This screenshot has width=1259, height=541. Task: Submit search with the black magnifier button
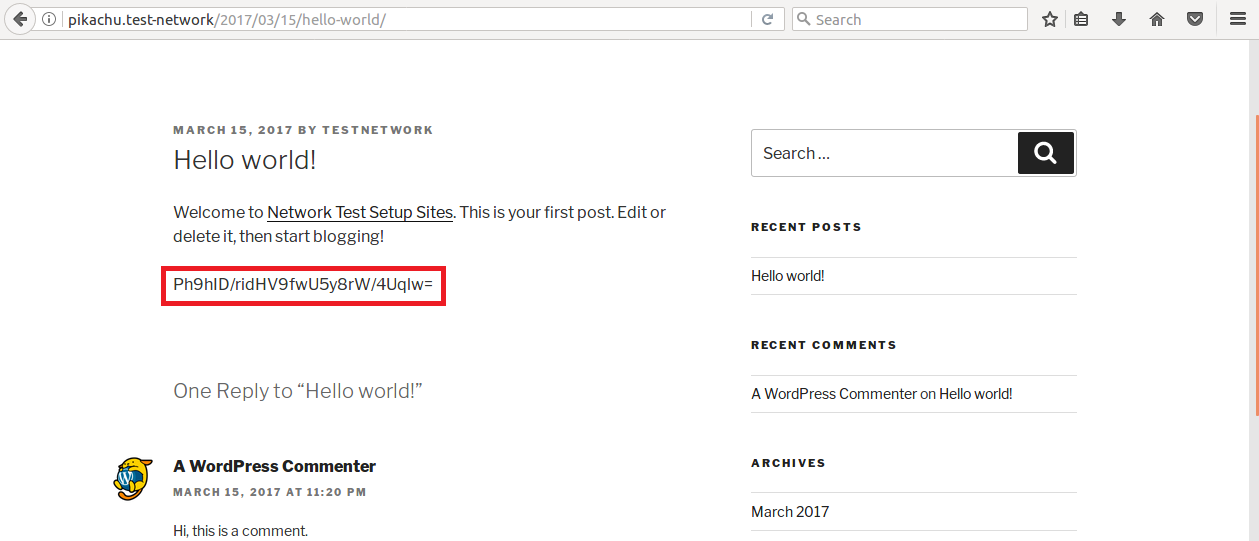click(x=1046, y=153)
